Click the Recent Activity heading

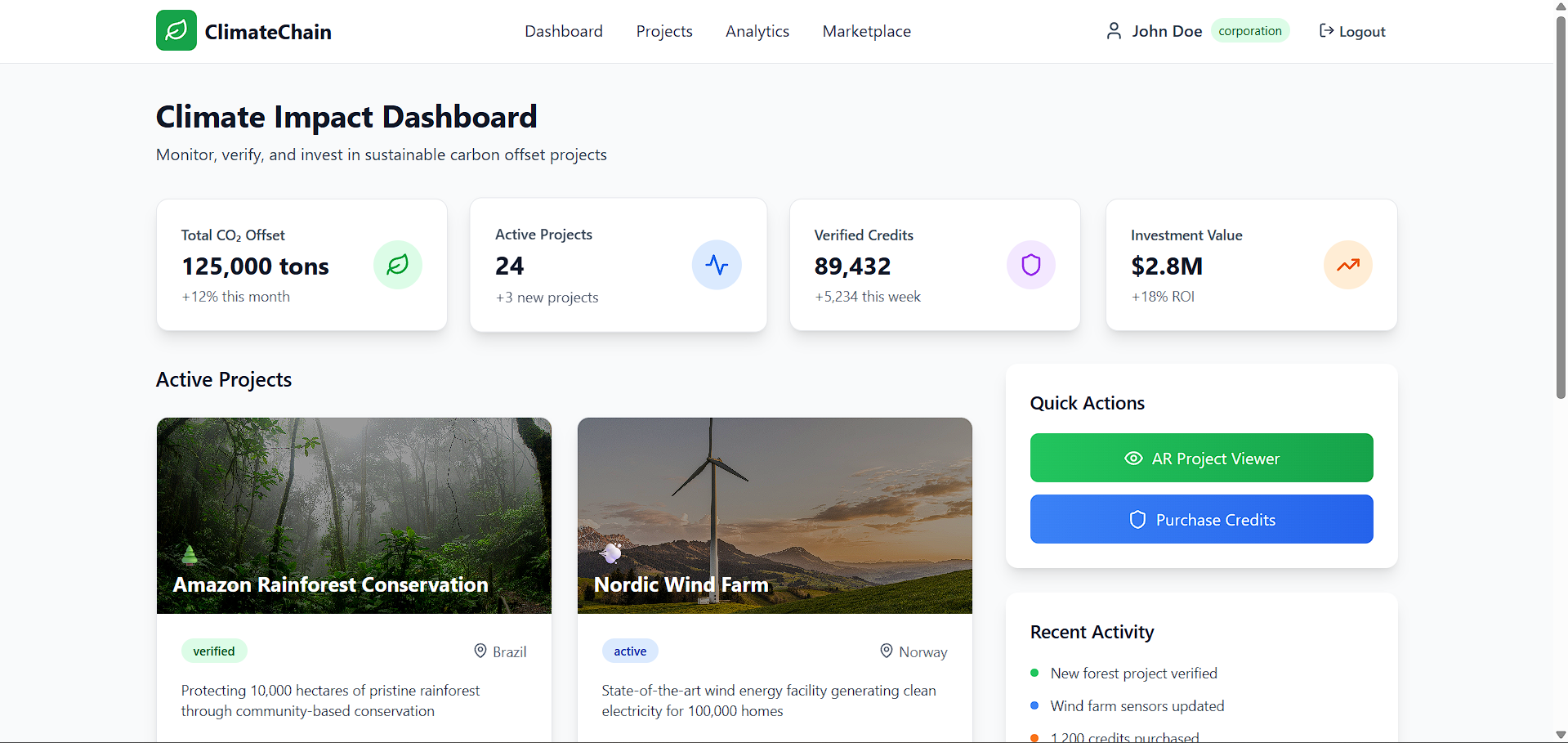[1092, 632]
